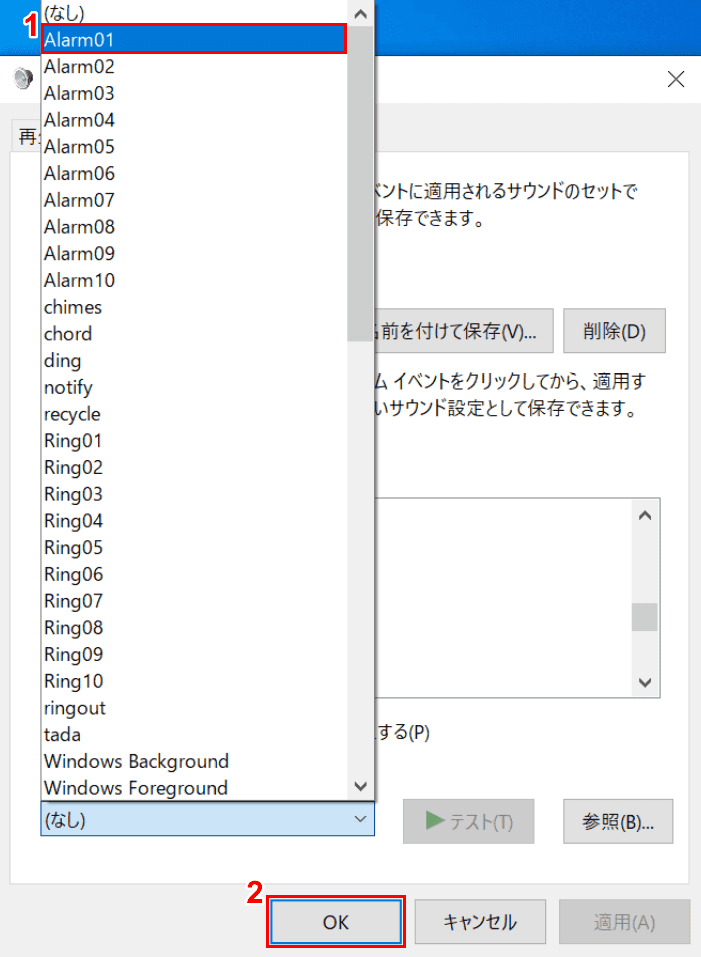Choose the recycle sound

(195, 414)
